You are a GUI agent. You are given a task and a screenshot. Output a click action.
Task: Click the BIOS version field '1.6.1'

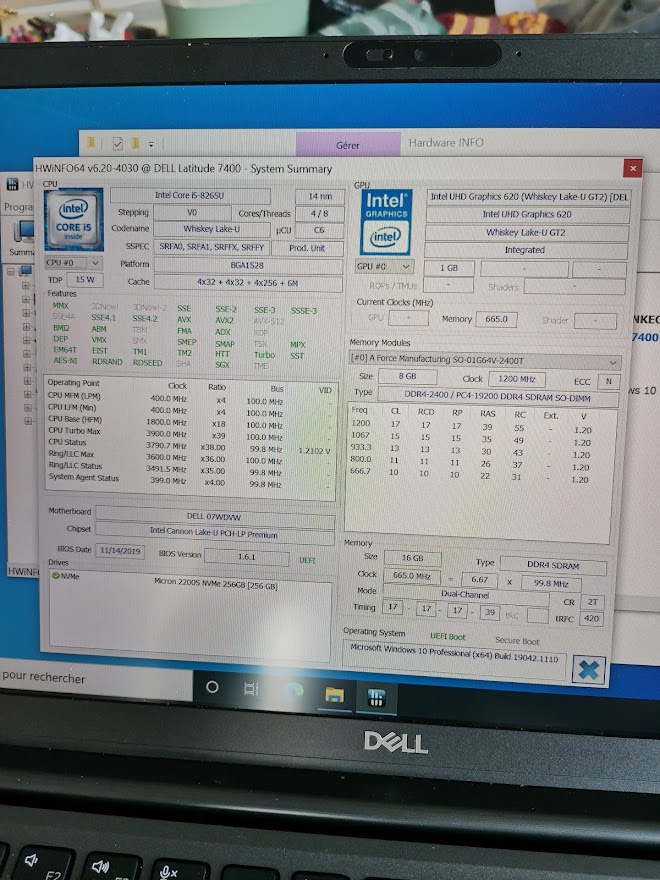point(247,557)
